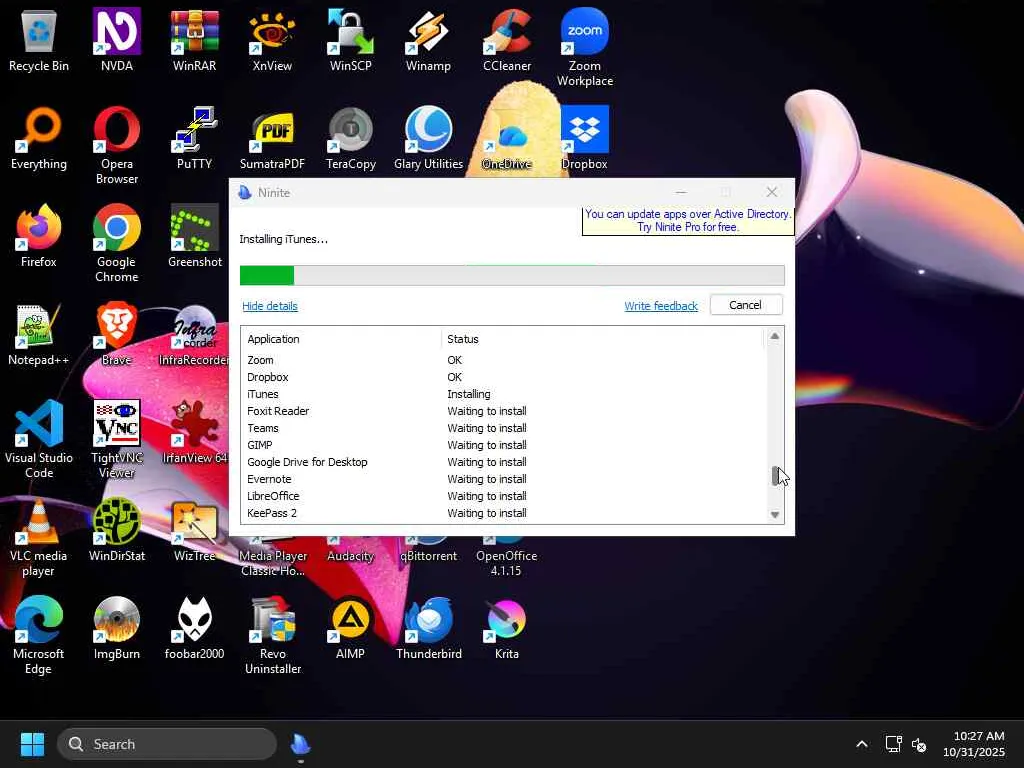Select the Visual Studio Code desktop icon

pos(39,440)
